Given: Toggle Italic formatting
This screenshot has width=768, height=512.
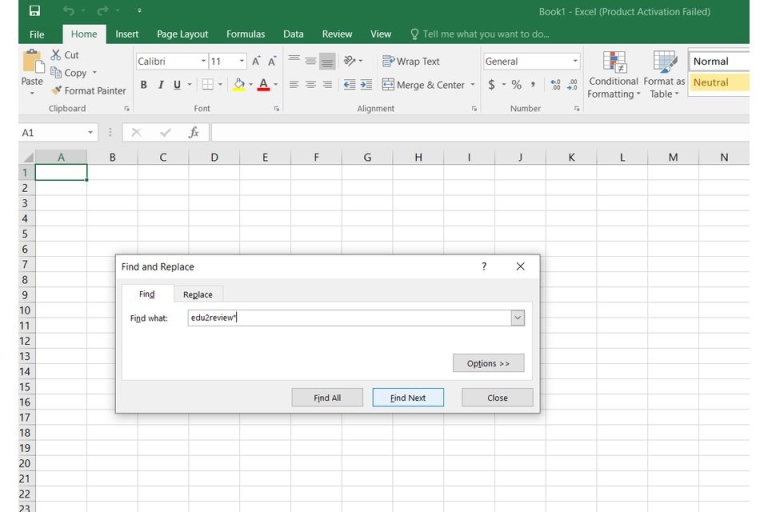Looking at the screenshot, I should (x=161, y=85).
